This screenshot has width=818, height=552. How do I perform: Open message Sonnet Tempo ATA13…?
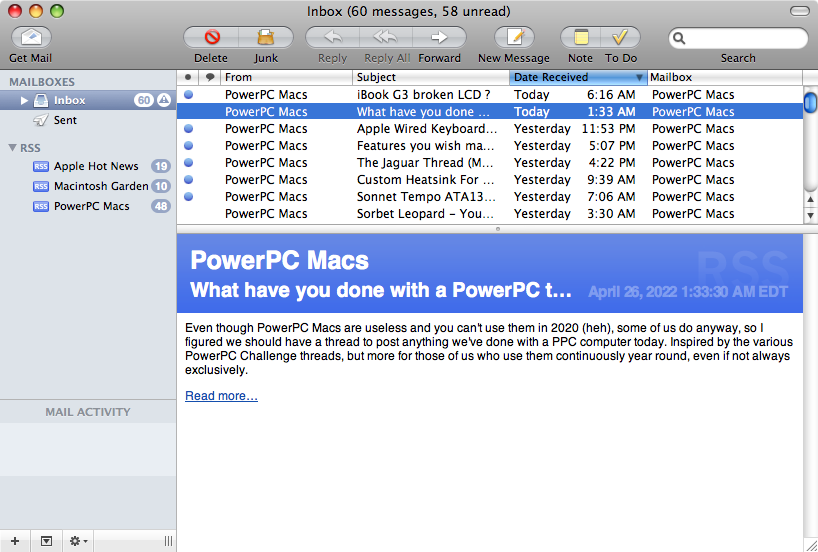[x=489, y=197]
